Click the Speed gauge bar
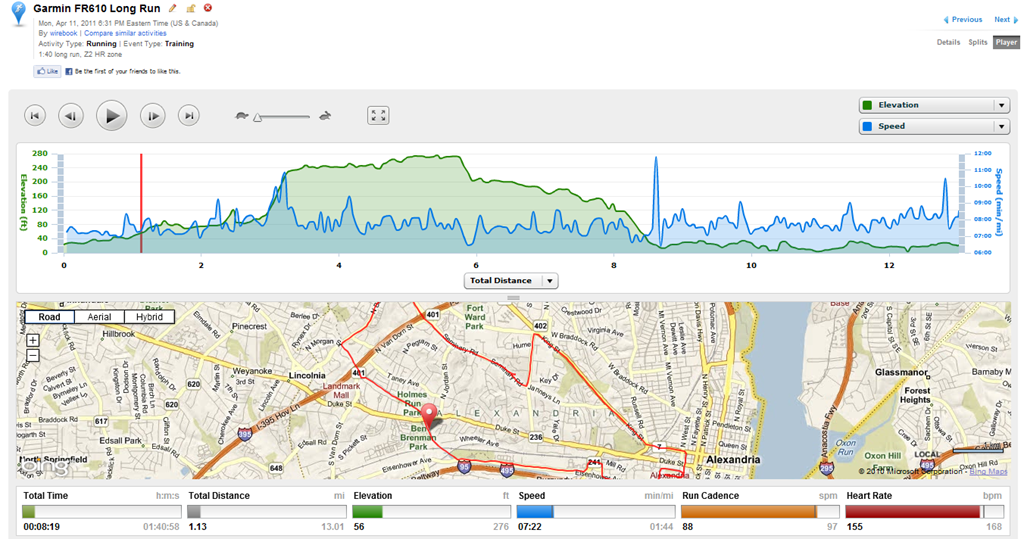Screen dimensions: 1024x539 coord(596,512)
